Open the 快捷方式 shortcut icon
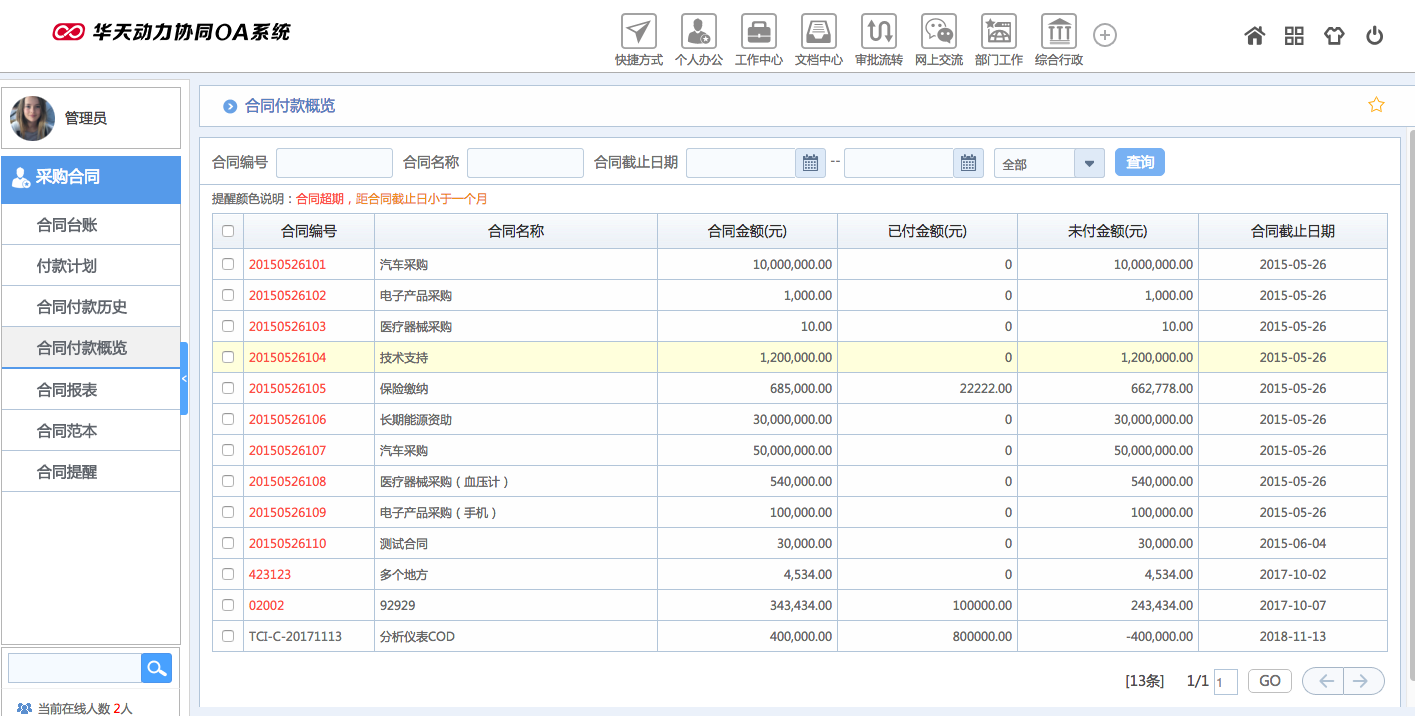The image size is (1415, 716). pos(639,32)
